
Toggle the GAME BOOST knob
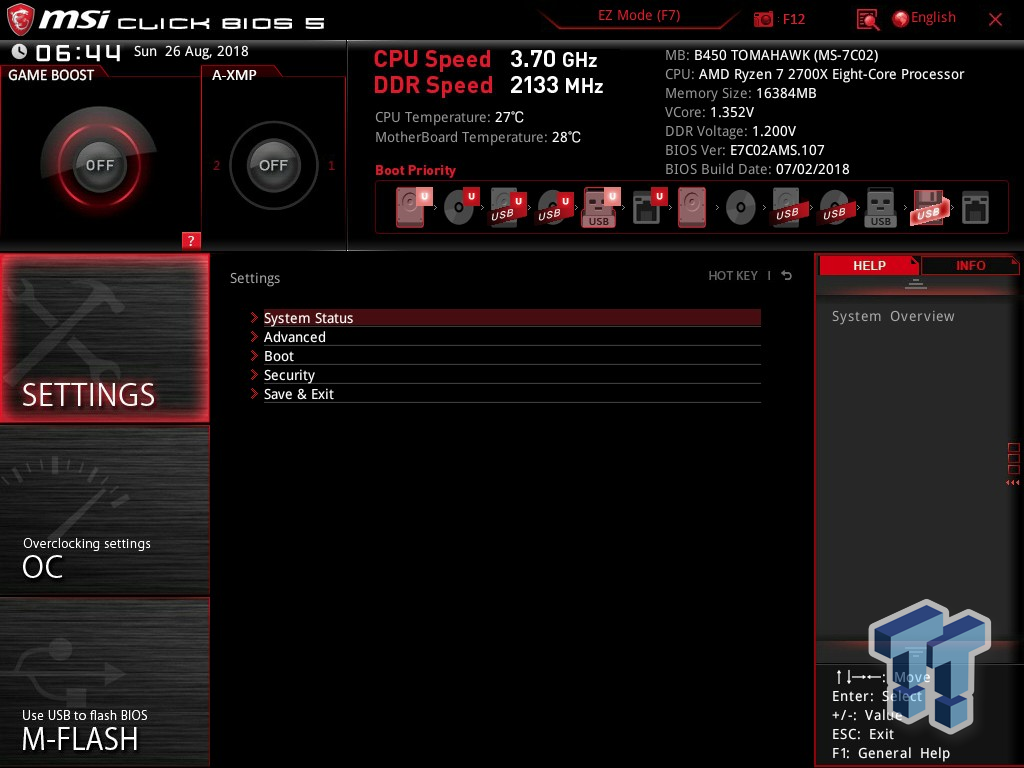(x=99, y=165)
